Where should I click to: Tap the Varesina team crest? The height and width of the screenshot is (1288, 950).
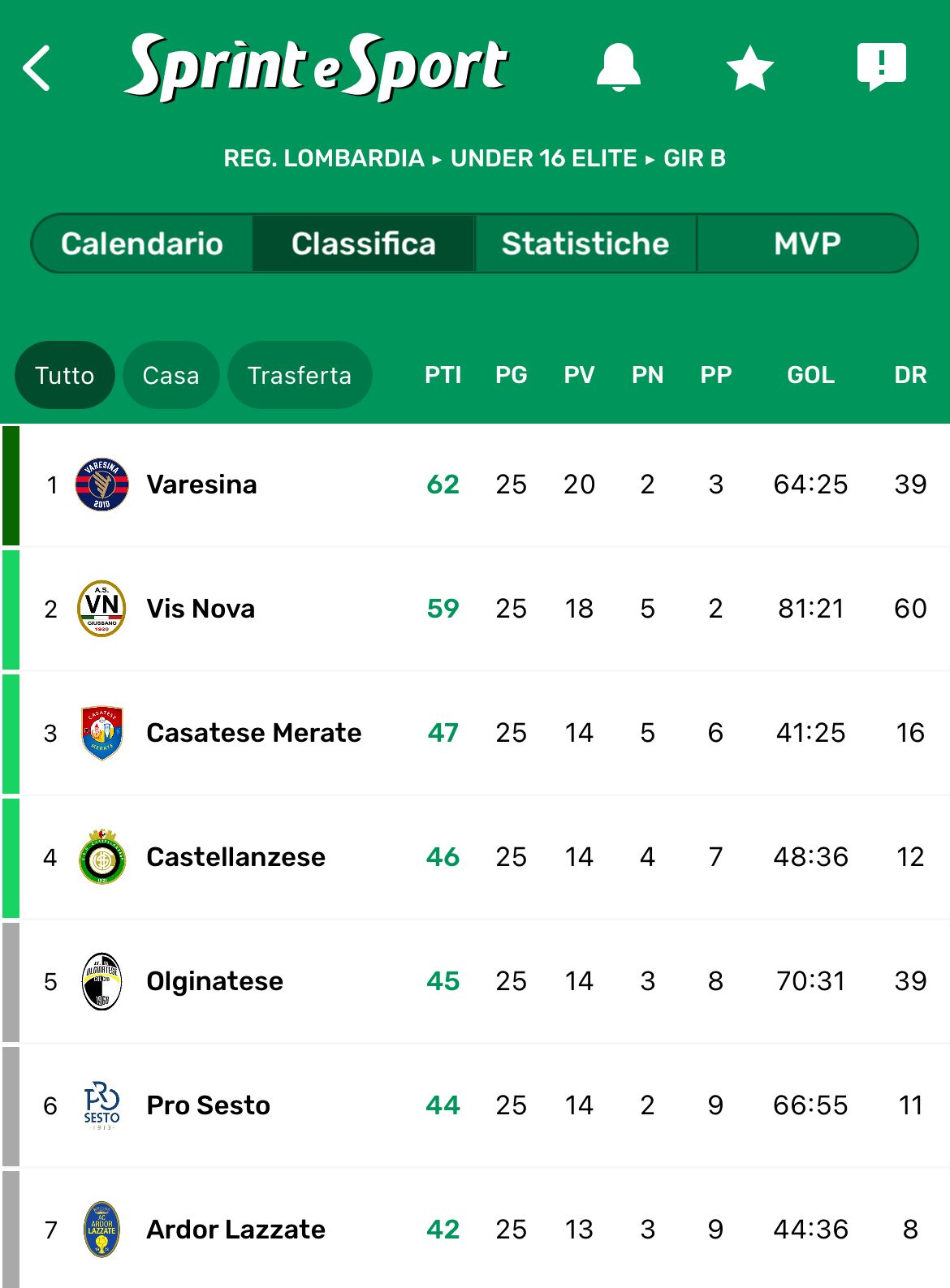pos(102,485)
